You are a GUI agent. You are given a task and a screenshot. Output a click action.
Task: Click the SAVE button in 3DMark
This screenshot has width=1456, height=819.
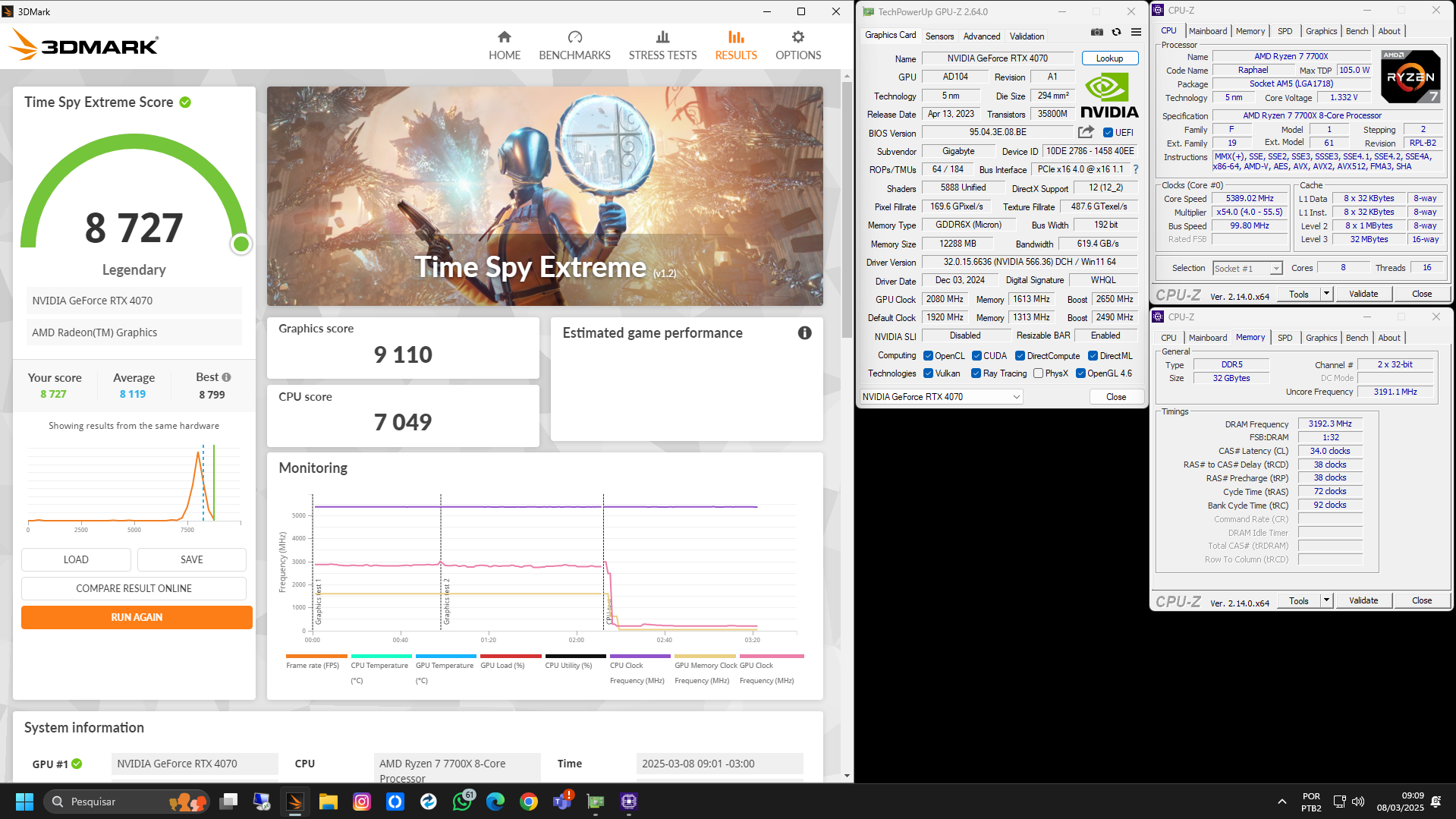click(192, 559)
